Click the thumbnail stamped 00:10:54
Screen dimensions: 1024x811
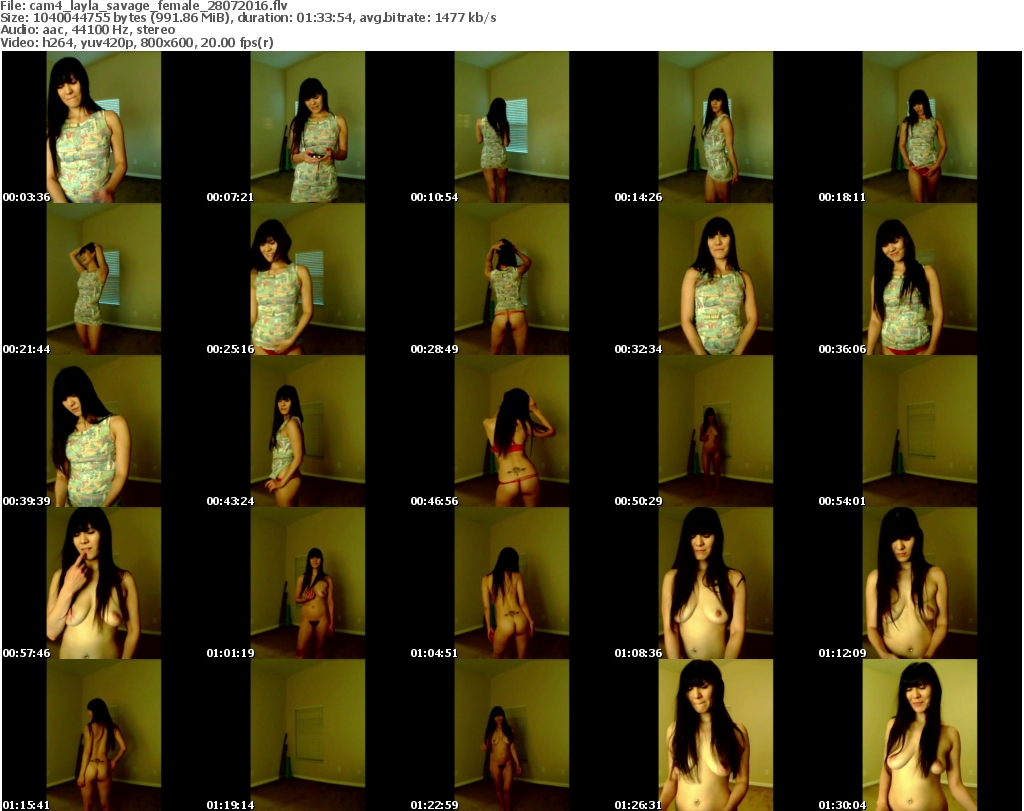coord(511,127)
